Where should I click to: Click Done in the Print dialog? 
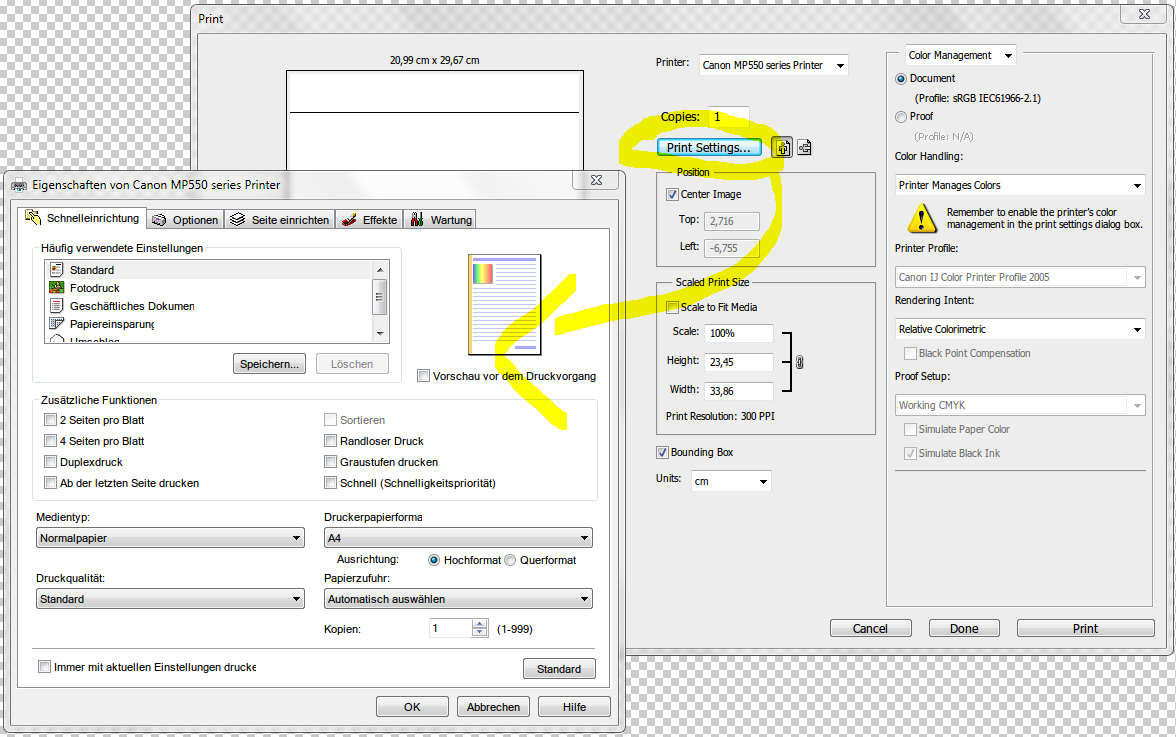click(964, 628)
